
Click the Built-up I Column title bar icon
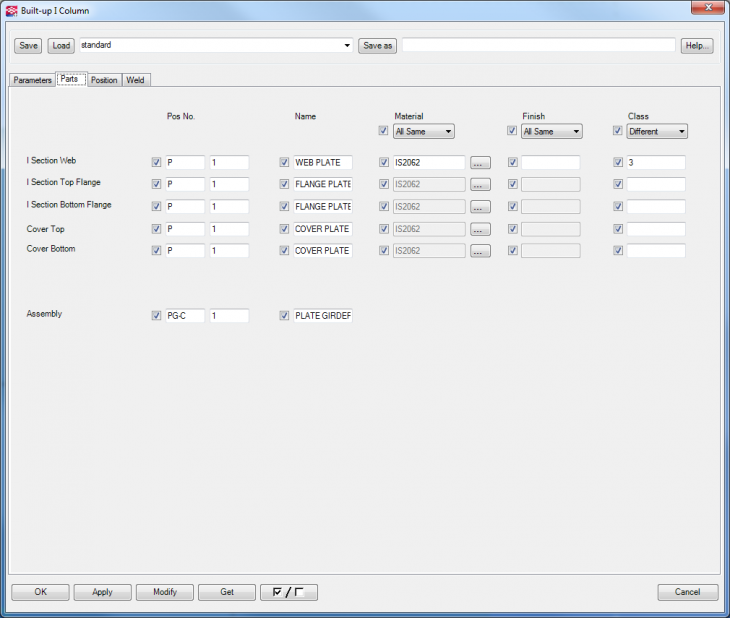coord(11,9)
